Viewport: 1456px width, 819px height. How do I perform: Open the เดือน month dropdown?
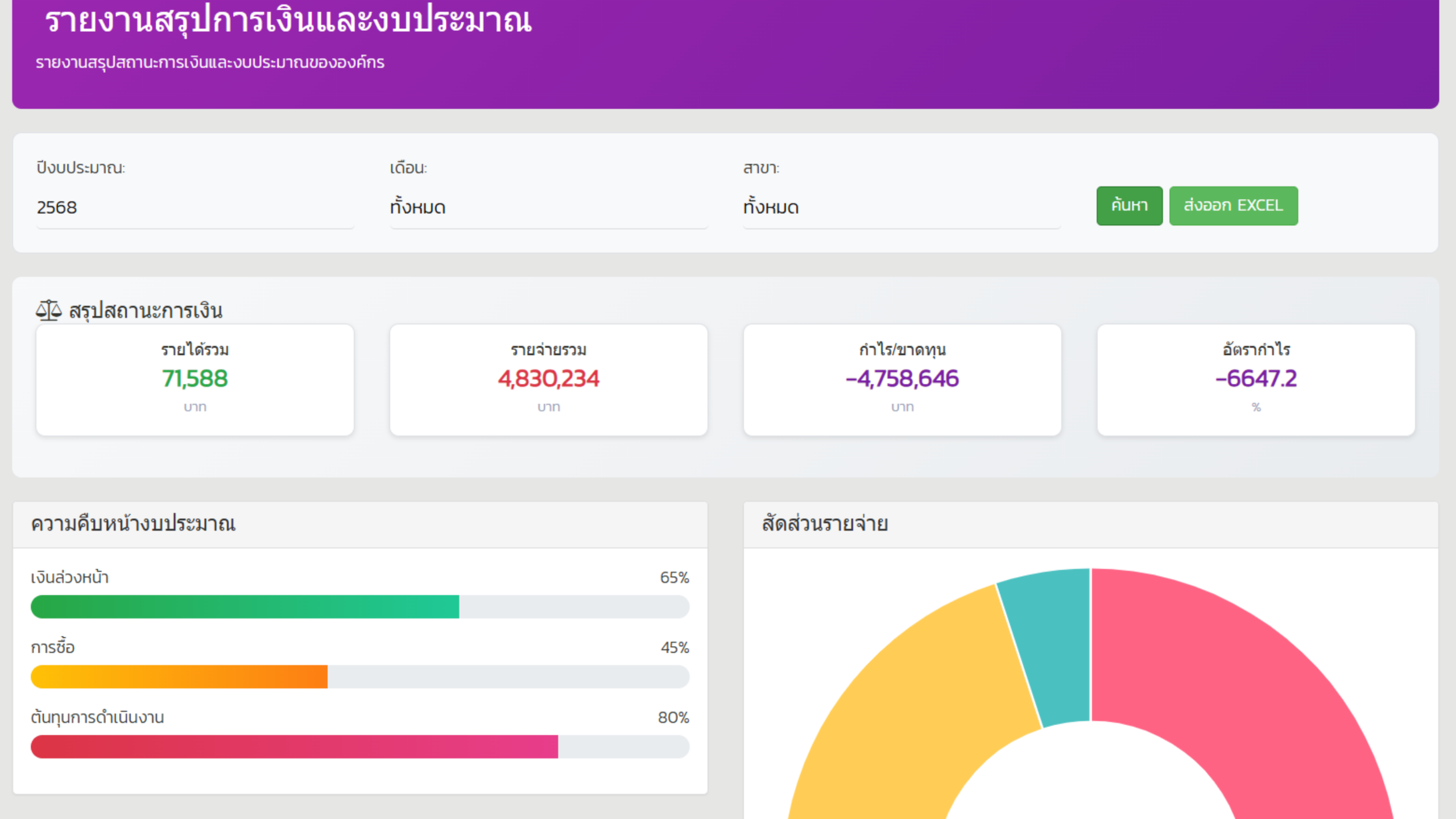[x=548, y=208]
